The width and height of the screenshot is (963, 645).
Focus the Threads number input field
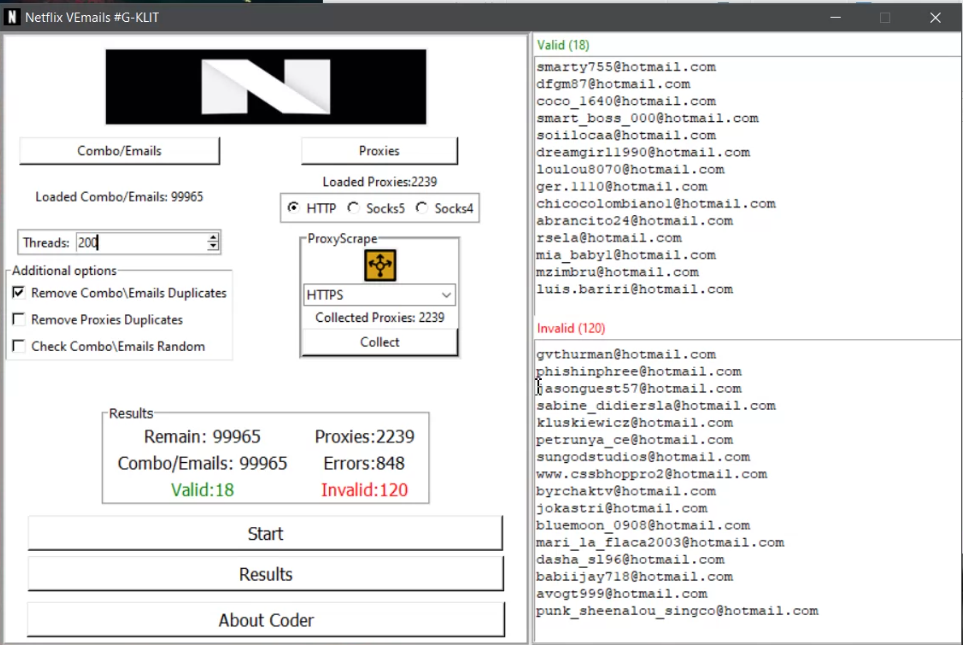pos(140,242)
